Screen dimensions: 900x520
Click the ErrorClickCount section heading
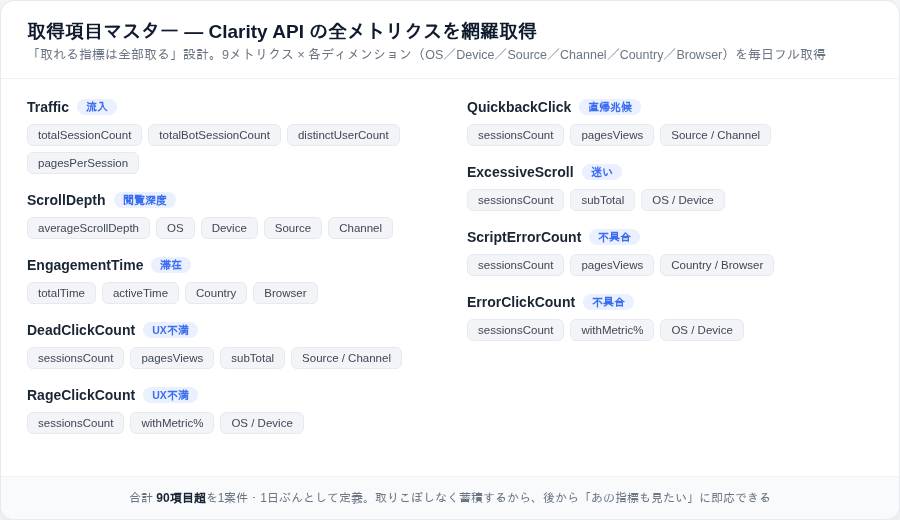pyautogui.click(x=521, y=302)
